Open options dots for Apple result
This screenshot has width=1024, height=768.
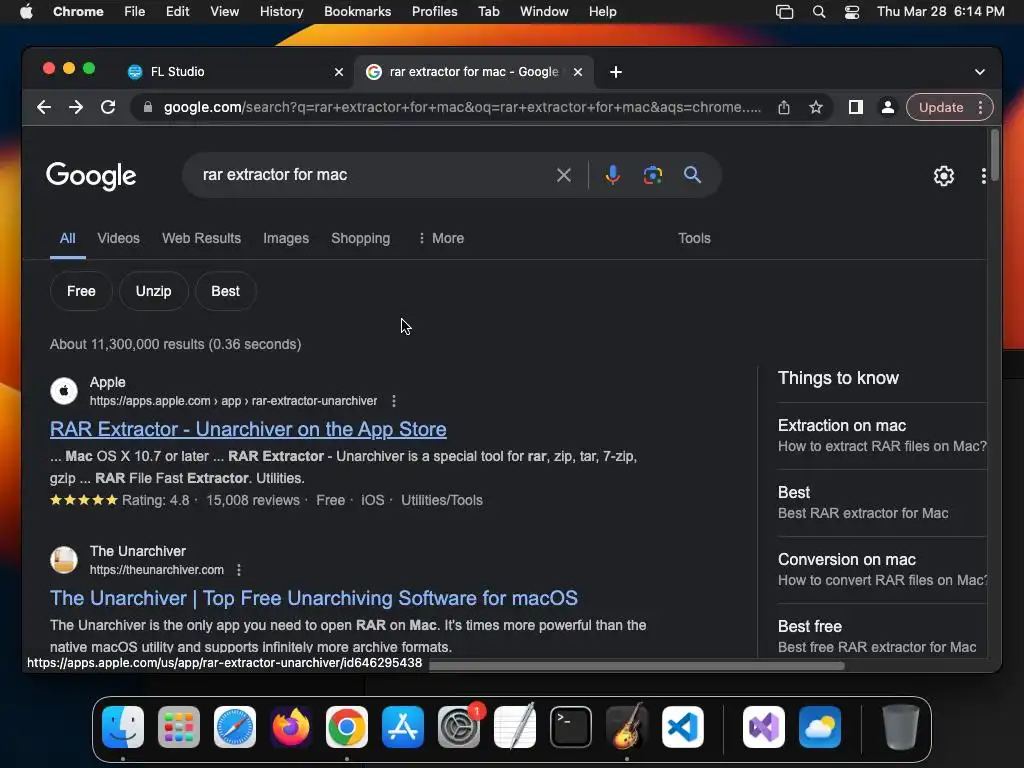[394, 401]
